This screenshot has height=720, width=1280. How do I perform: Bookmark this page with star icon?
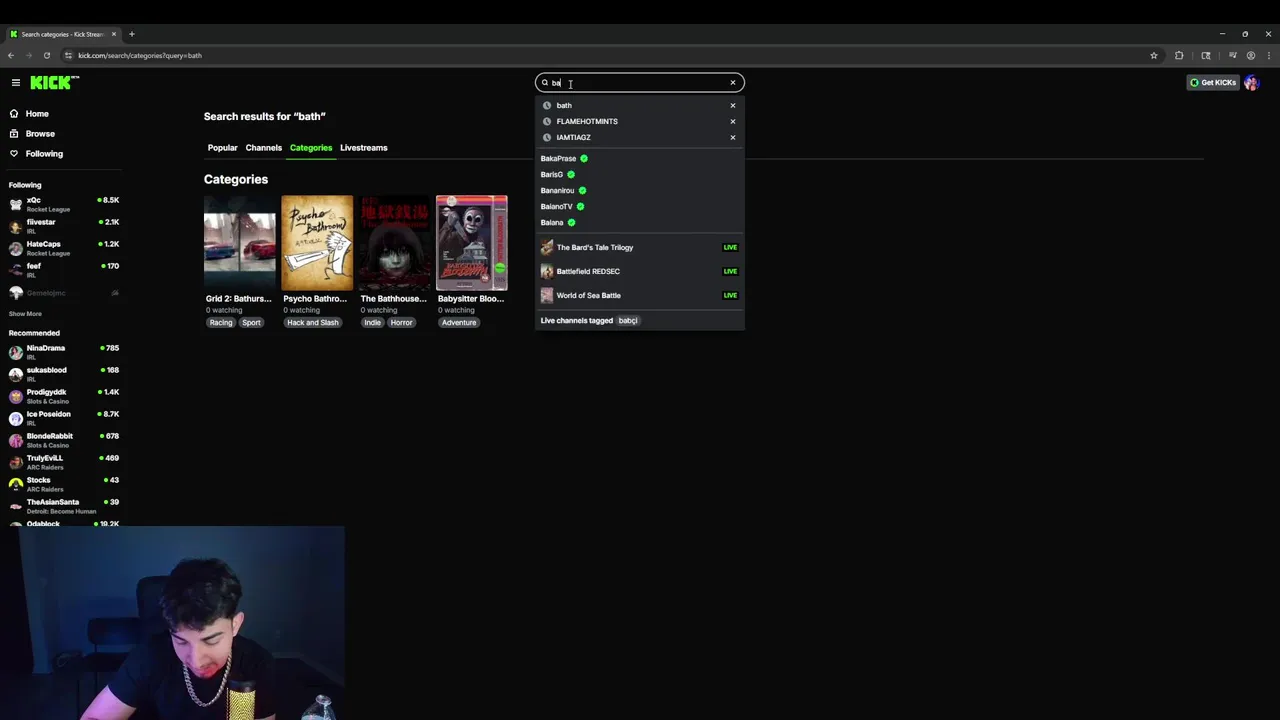(1154, 55)
